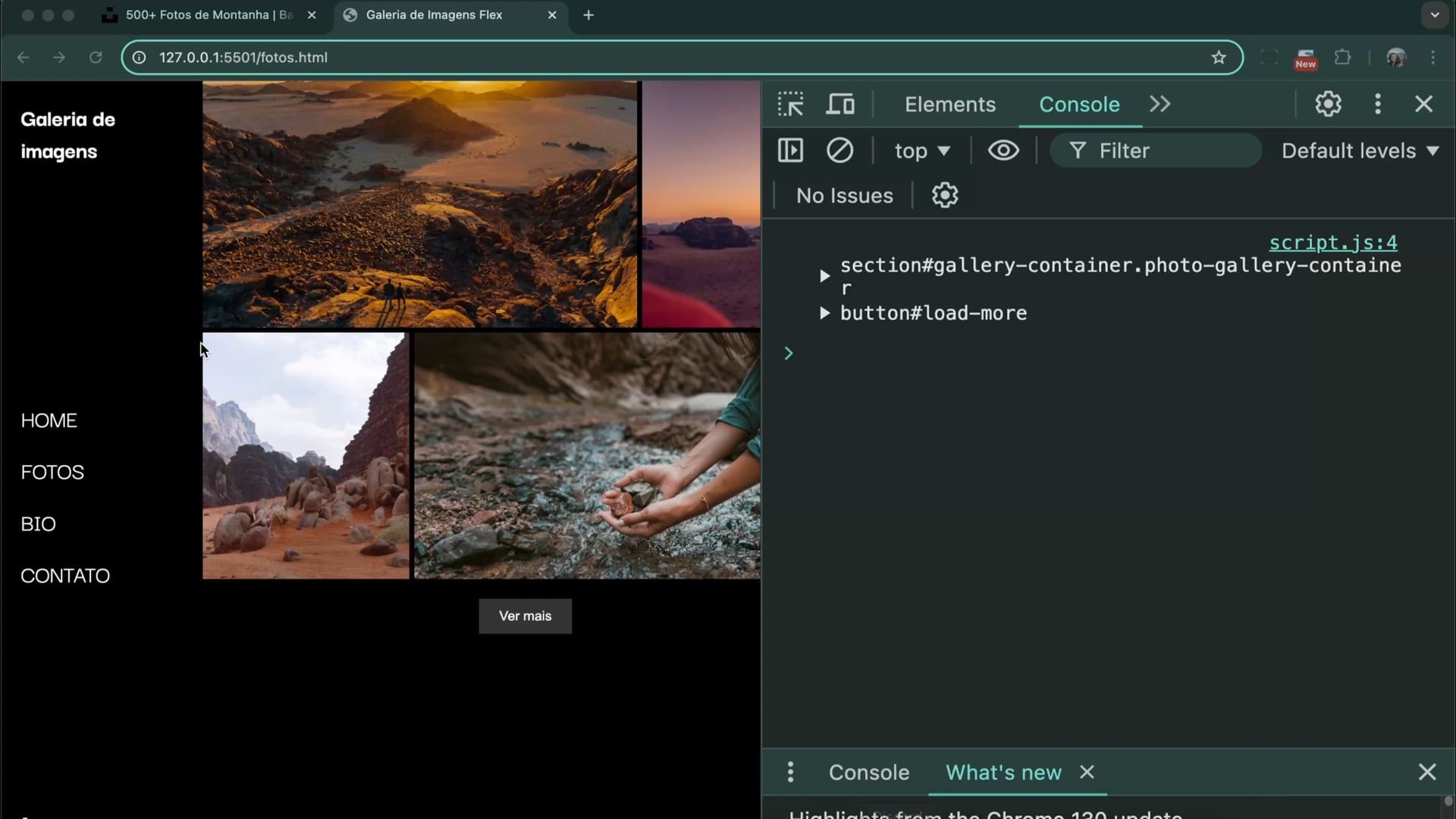Screen dimensions: 1456x819
Task: Switch to the Elements tab
Action: point(949,105)
